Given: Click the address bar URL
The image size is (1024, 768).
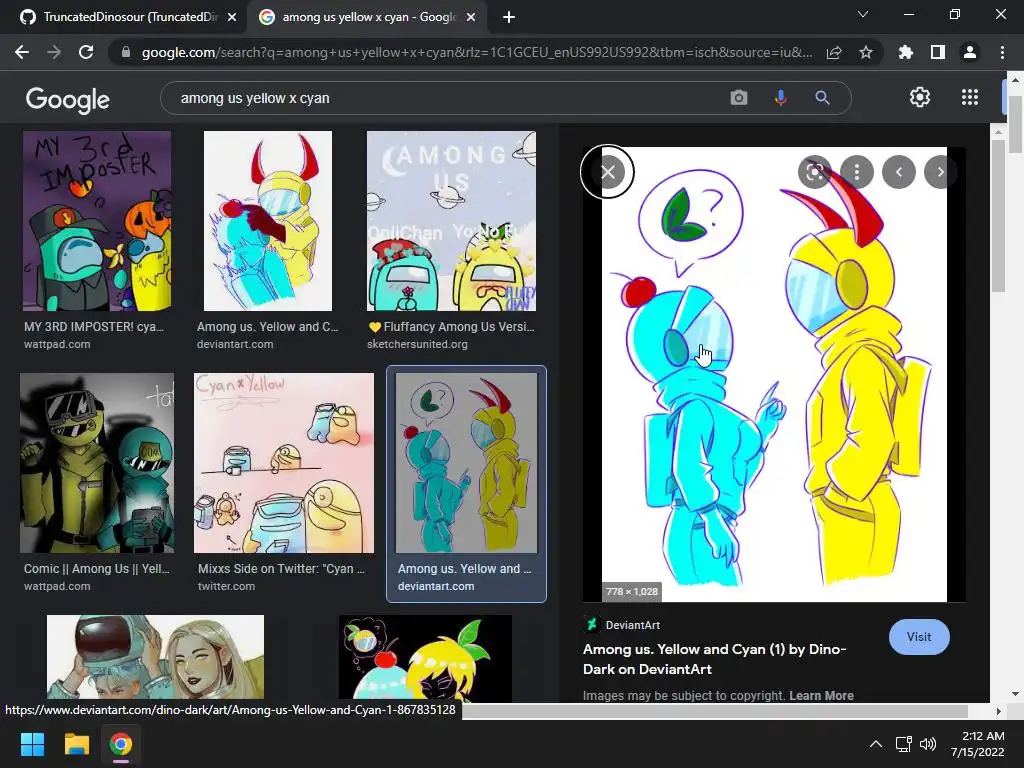Looking at the screenshot, I should pyautogui.click(x=477, y=52).
